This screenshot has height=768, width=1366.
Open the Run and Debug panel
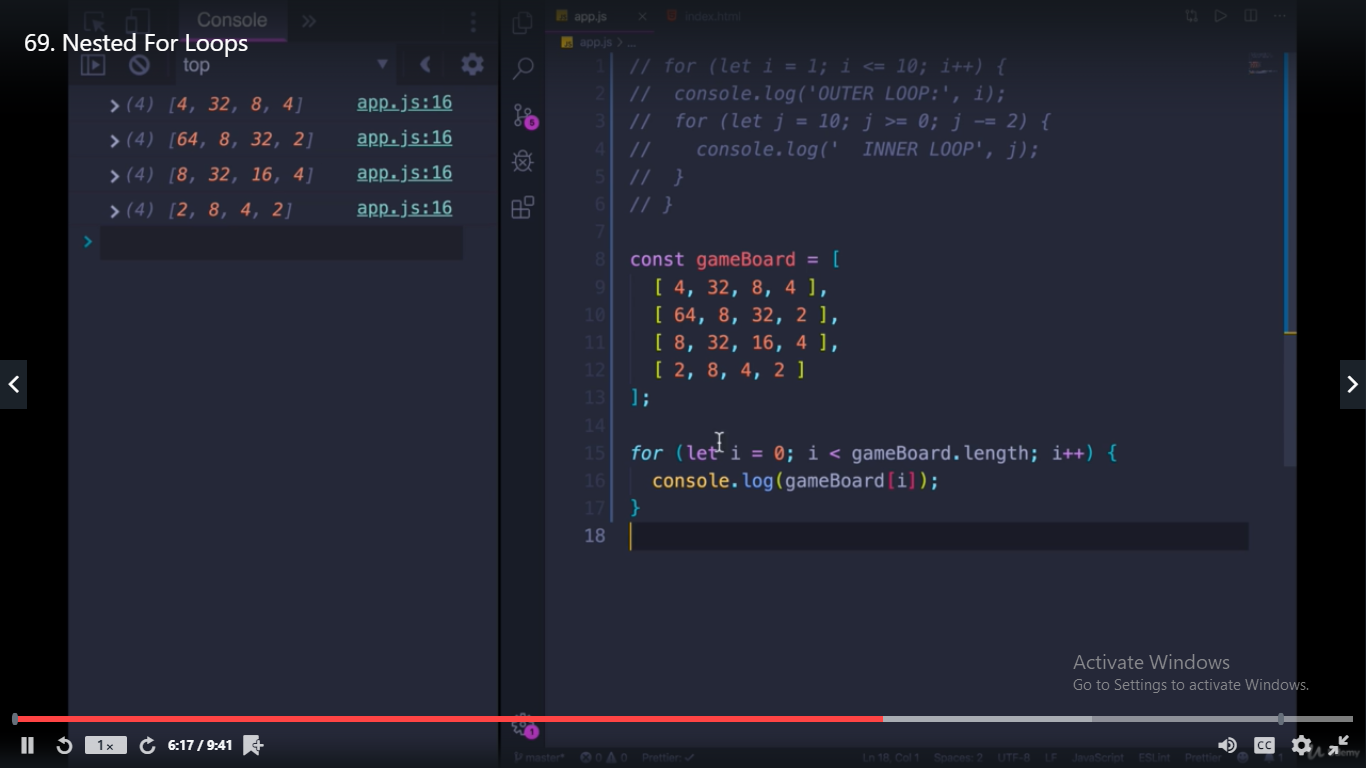[x=521, y=160]
